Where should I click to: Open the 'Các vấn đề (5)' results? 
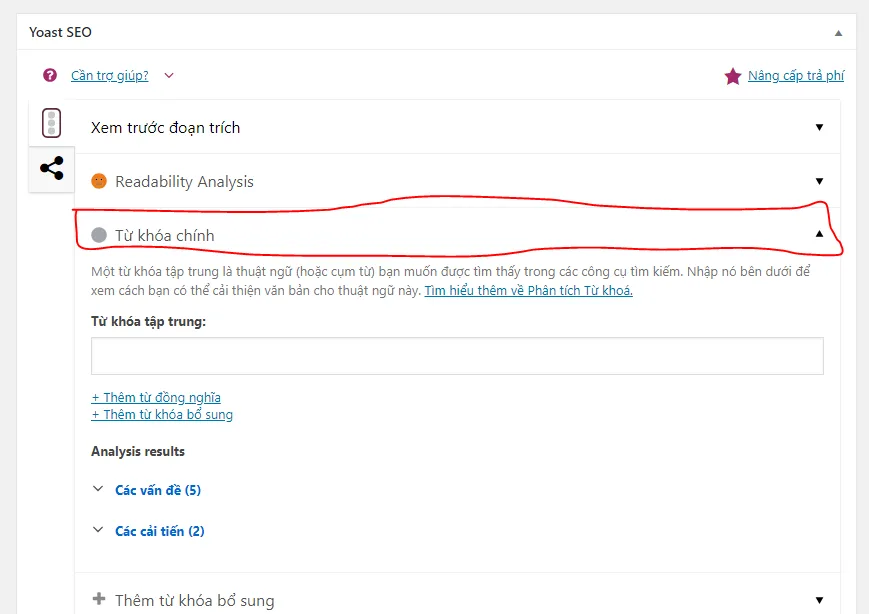158,490
